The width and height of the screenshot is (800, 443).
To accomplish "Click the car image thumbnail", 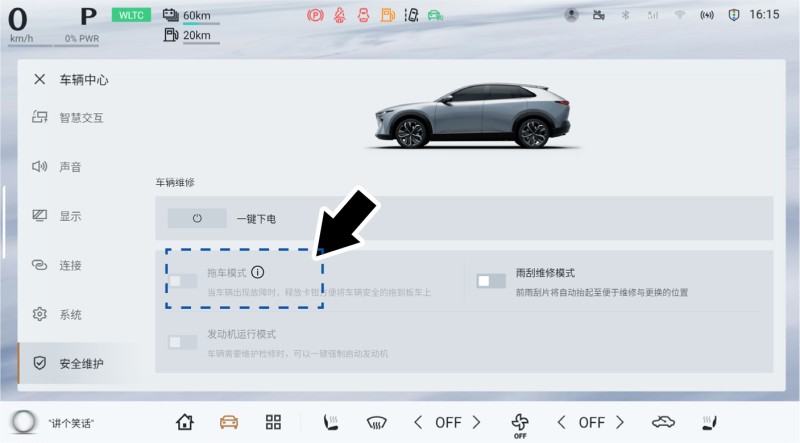I will pos(473,116).
